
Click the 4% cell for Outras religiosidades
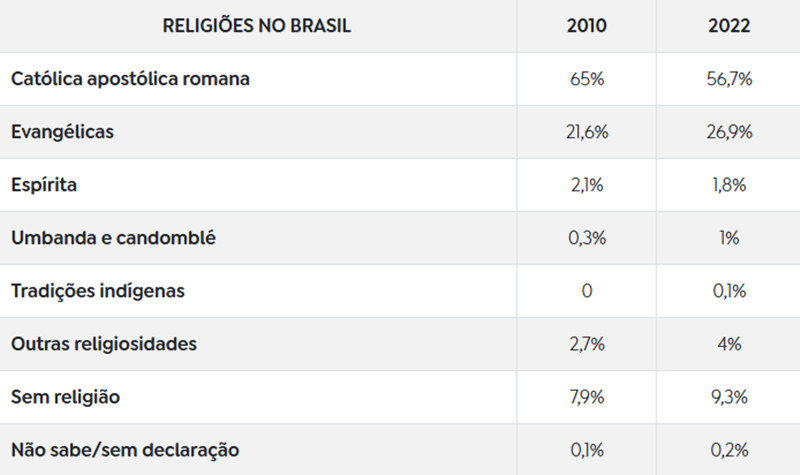point(729,344)
